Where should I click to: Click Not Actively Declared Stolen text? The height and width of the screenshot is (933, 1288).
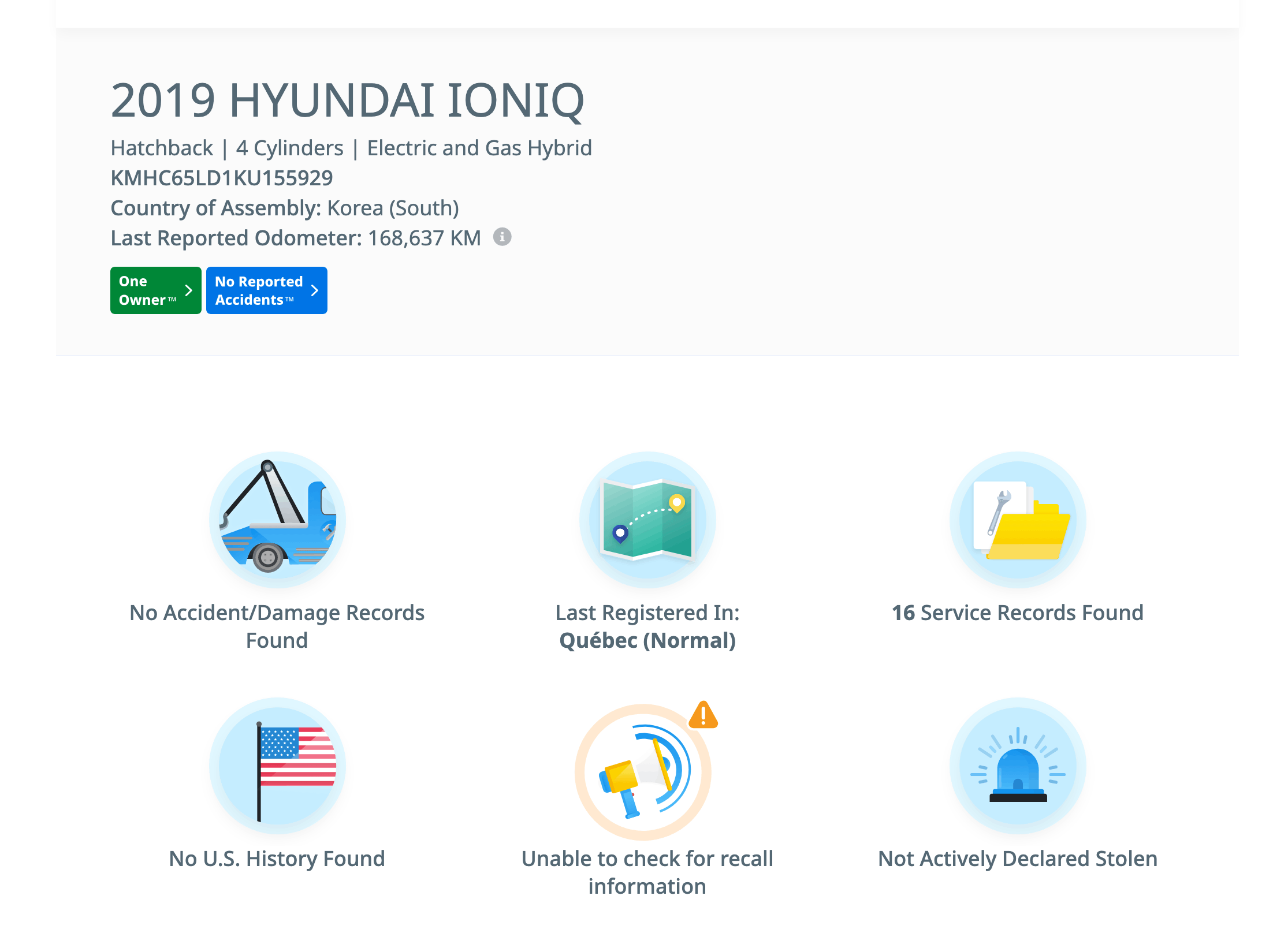click(x=1018, y=859)
